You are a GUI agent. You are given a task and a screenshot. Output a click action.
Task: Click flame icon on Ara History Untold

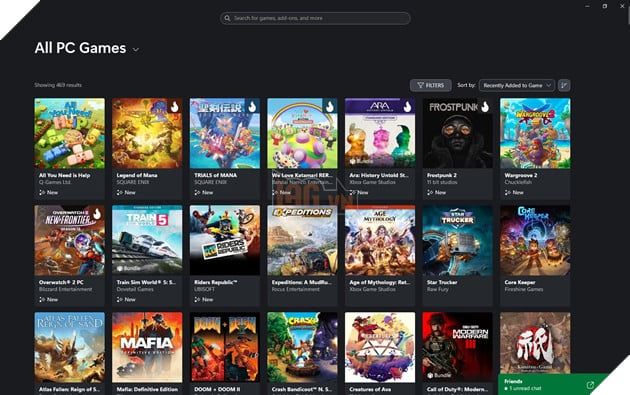coord(407,106)
